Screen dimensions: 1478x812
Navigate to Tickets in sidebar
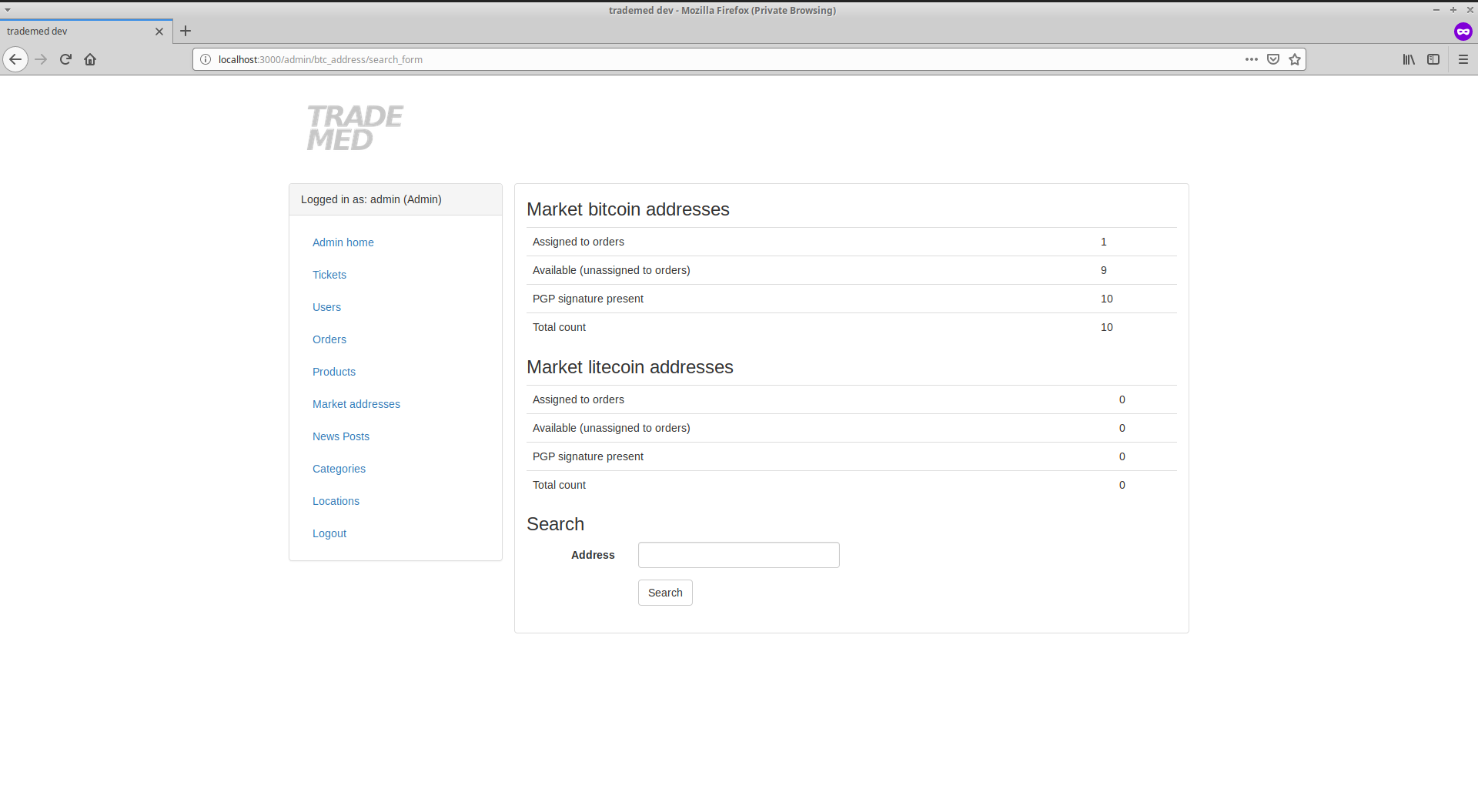329,275
